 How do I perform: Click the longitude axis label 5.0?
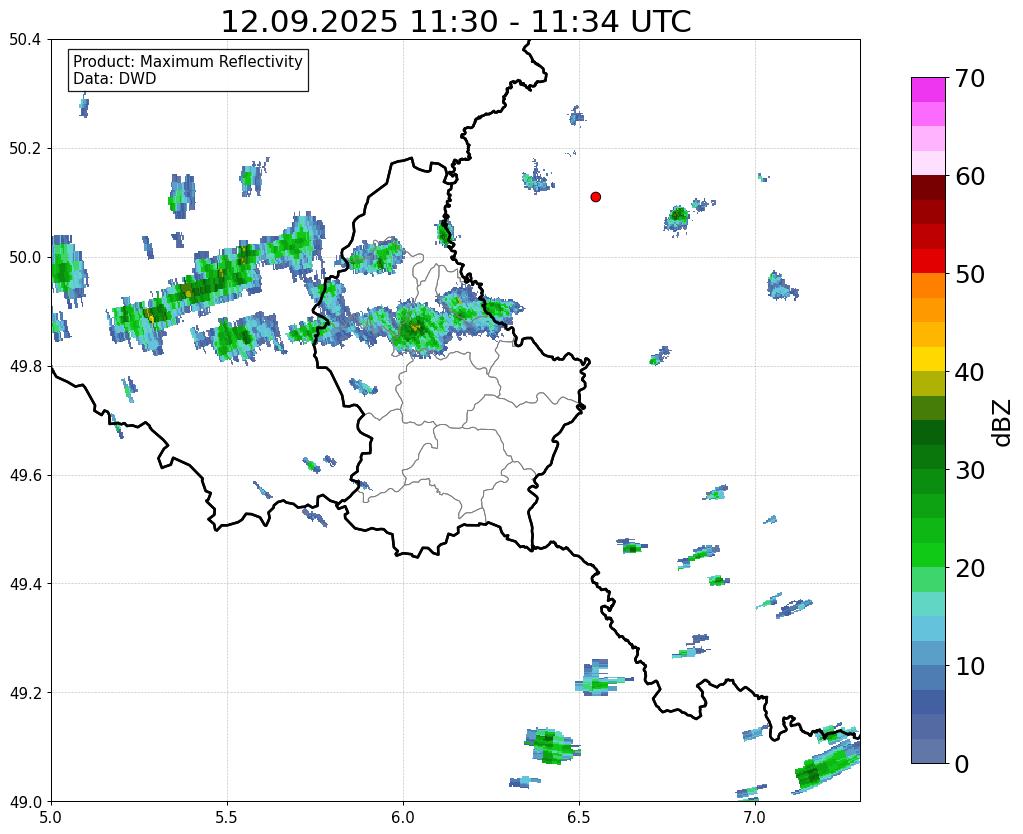click(51, 817)
